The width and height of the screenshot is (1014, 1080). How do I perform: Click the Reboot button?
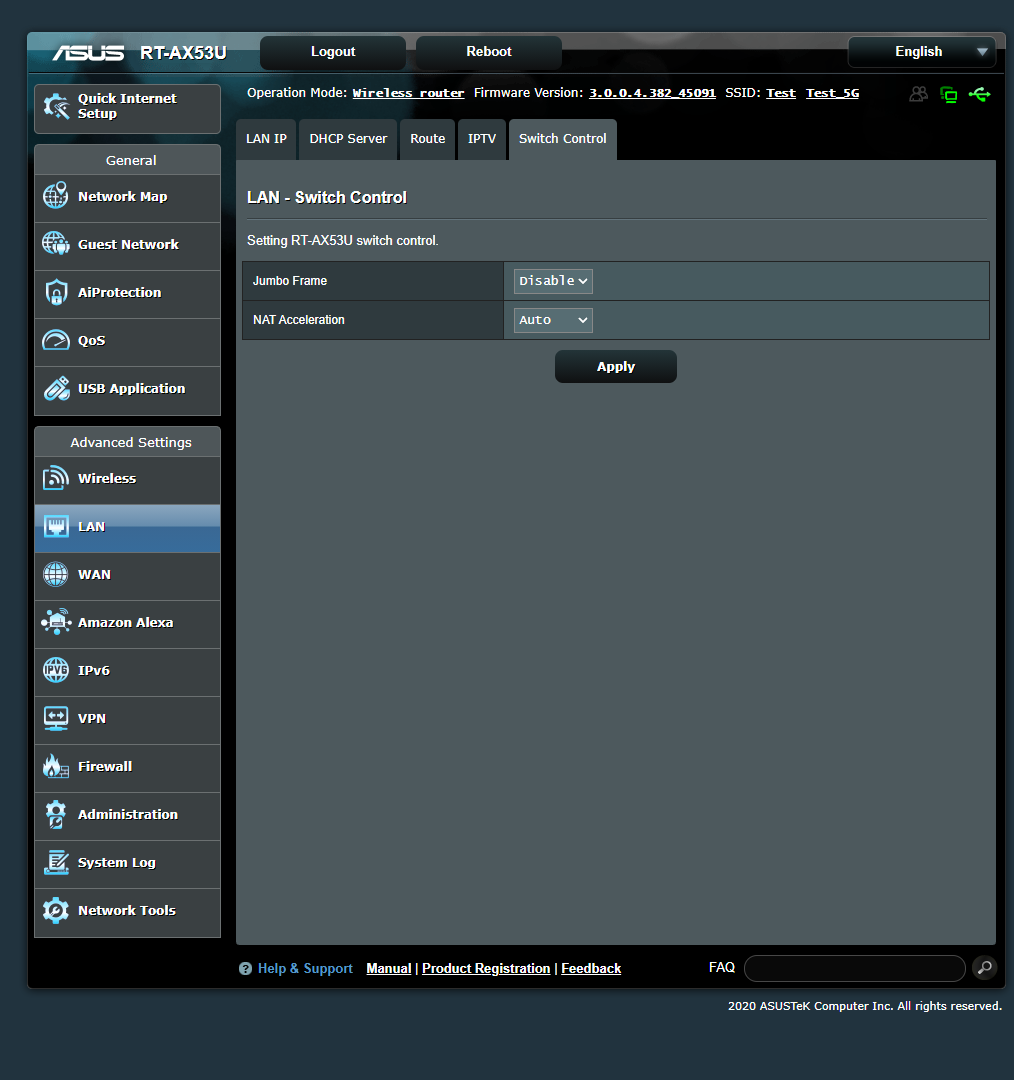[x=489, y=52]
